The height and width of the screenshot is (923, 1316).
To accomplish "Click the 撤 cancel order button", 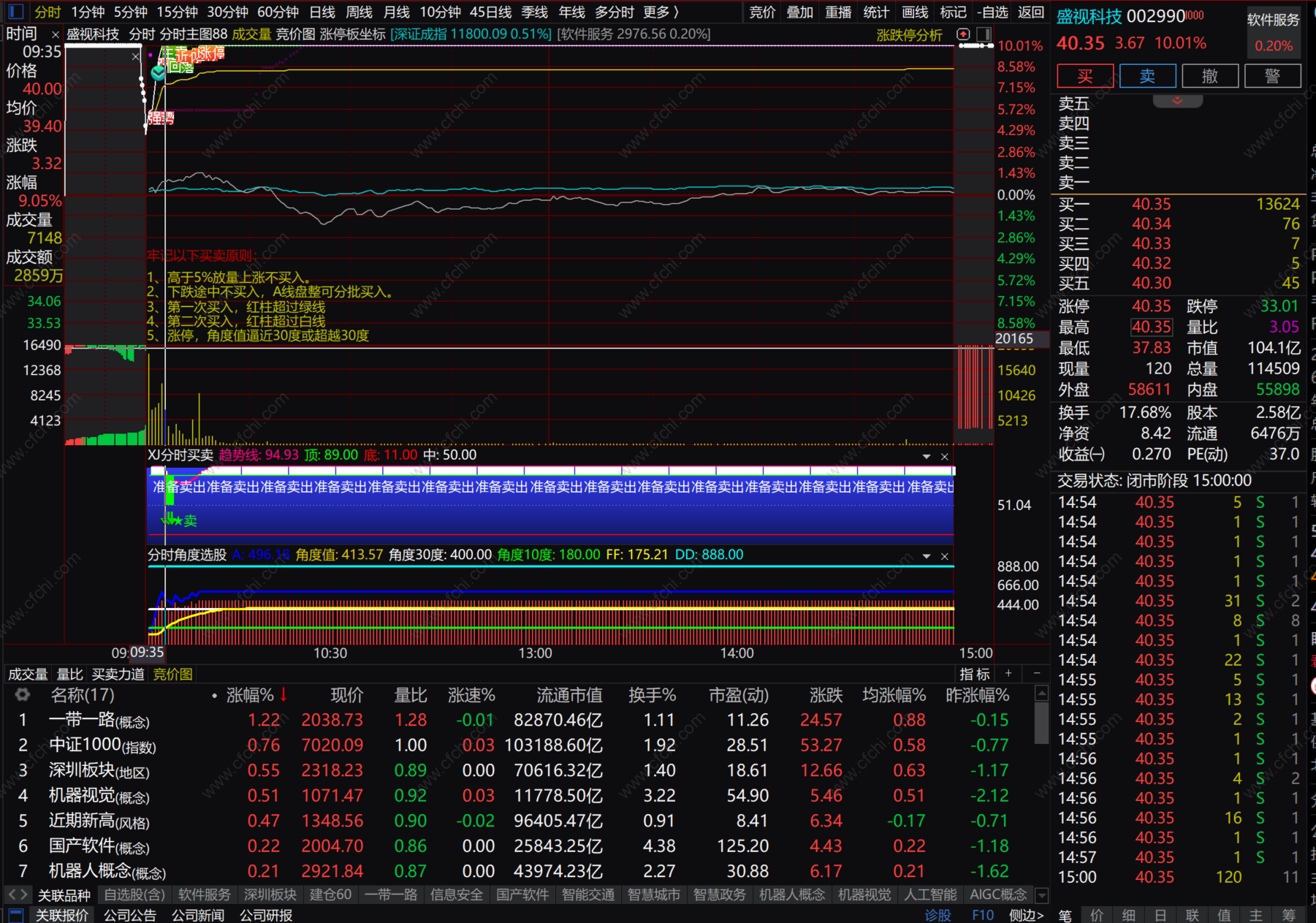I will click(x=1210, y=76).
